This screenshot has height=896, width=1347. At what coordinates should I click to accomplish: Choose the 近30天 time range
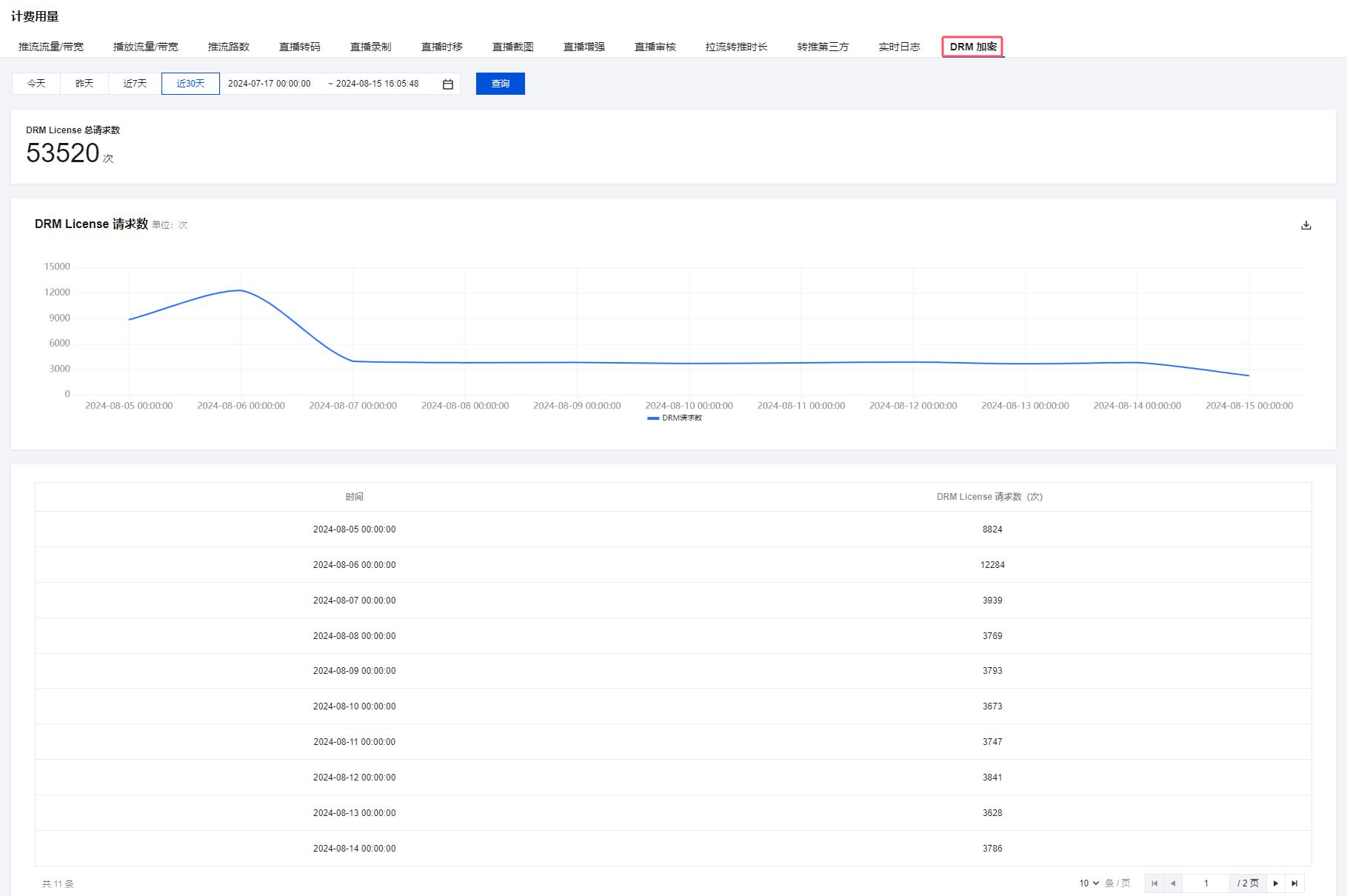[x=190, y=84]
